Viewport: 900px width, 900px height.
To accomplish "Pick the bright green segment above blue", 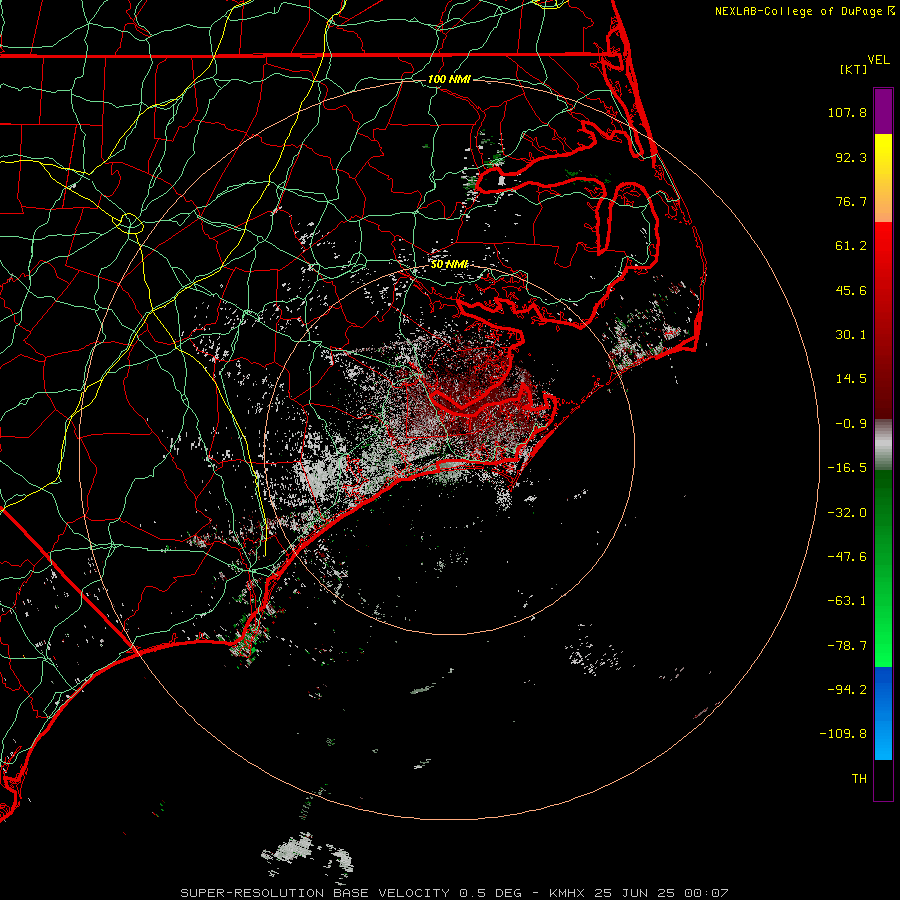I will point(883,631).
